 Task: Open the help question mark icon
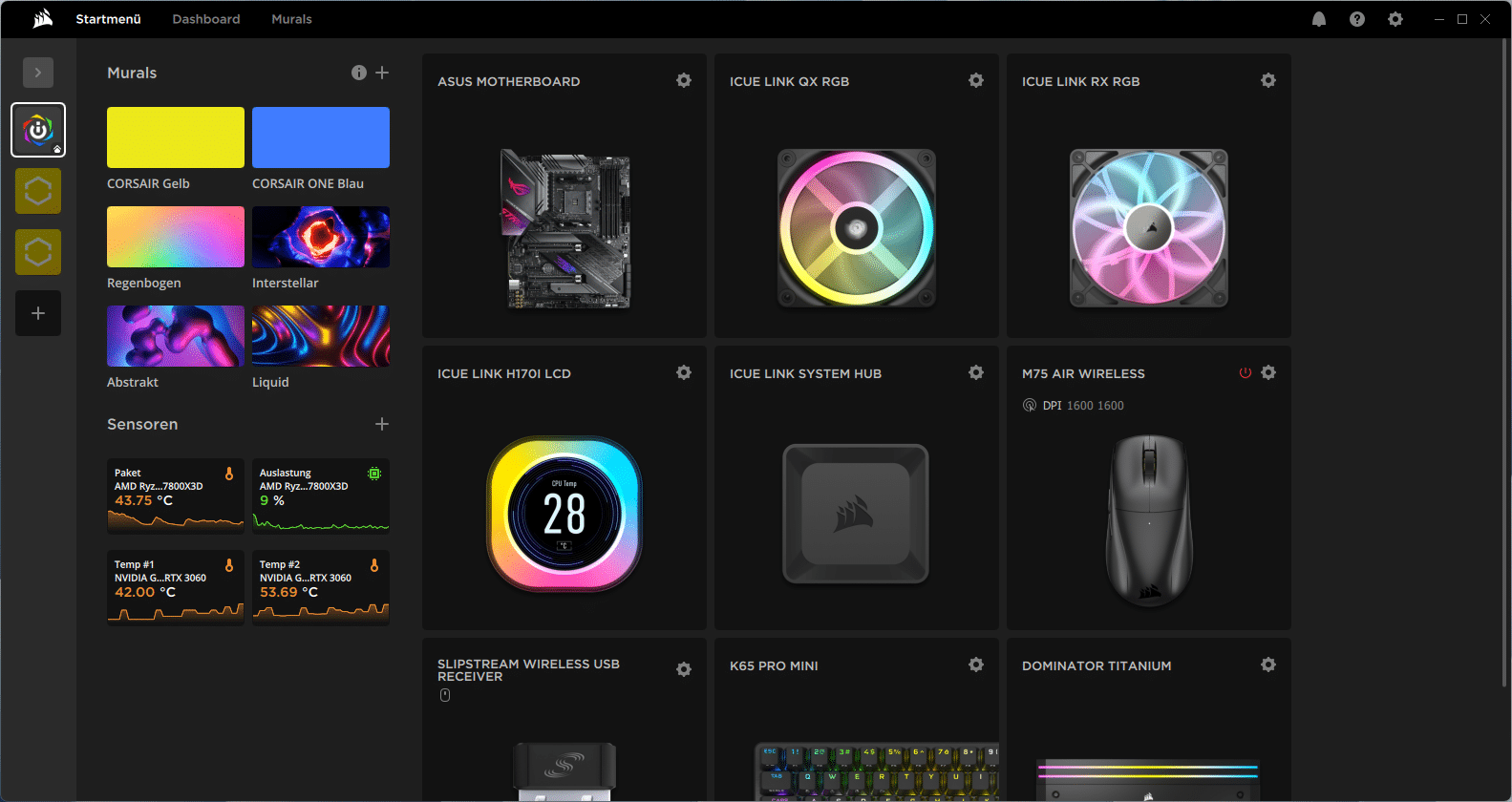click(1356, 19)
